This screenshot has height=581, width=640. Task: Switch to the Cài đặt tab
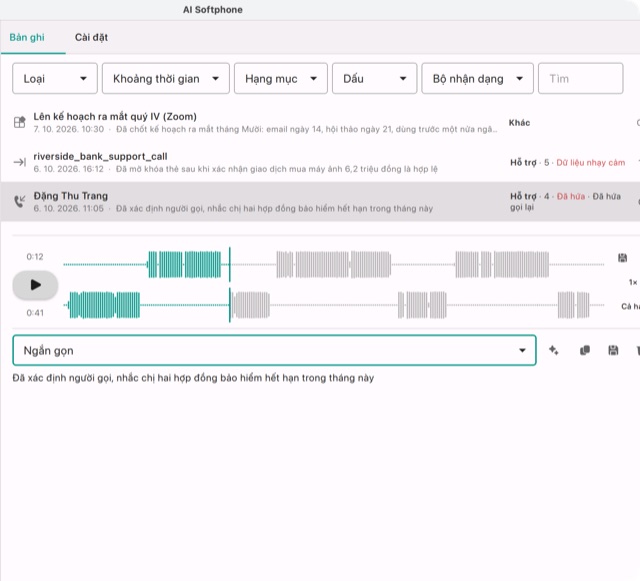coord(91,38)
